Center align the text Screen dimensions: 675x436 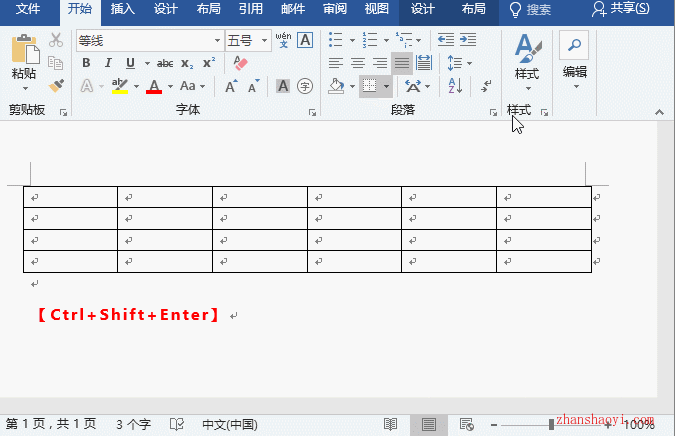point(358,63)
